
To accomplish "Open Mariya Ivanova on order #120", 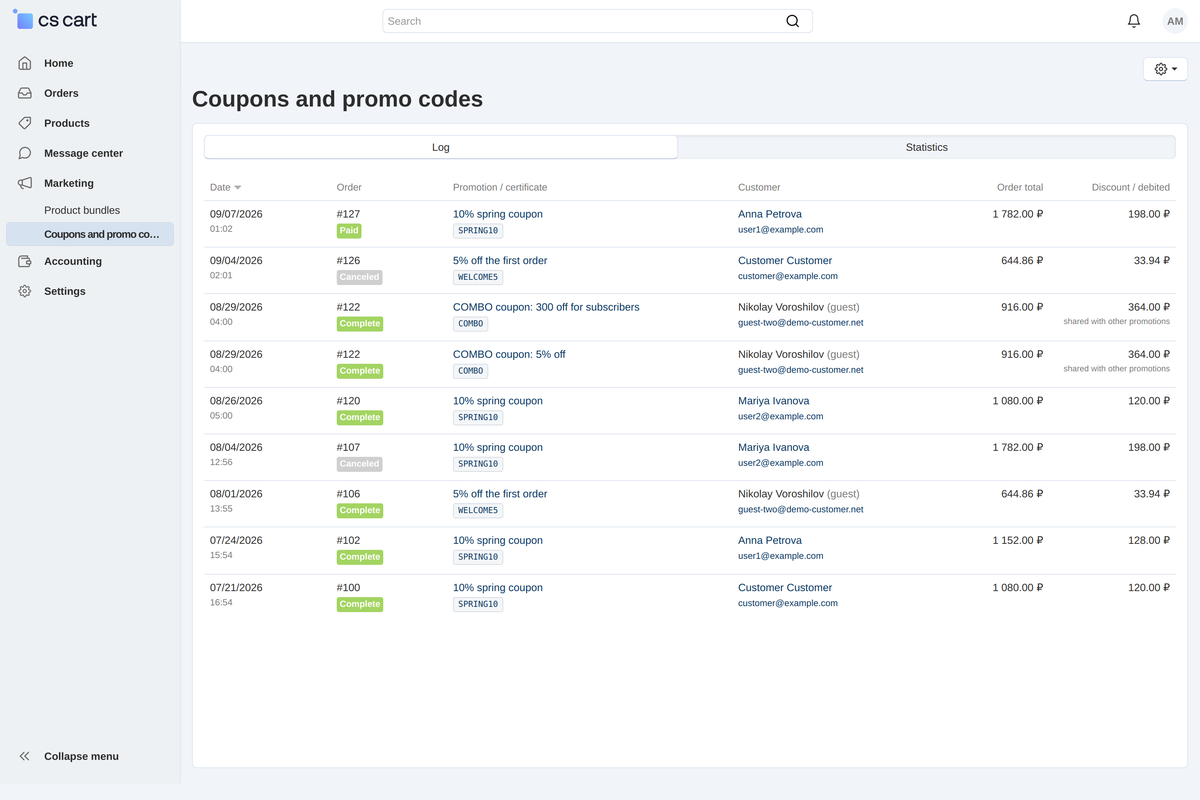I will pos(774,400).
